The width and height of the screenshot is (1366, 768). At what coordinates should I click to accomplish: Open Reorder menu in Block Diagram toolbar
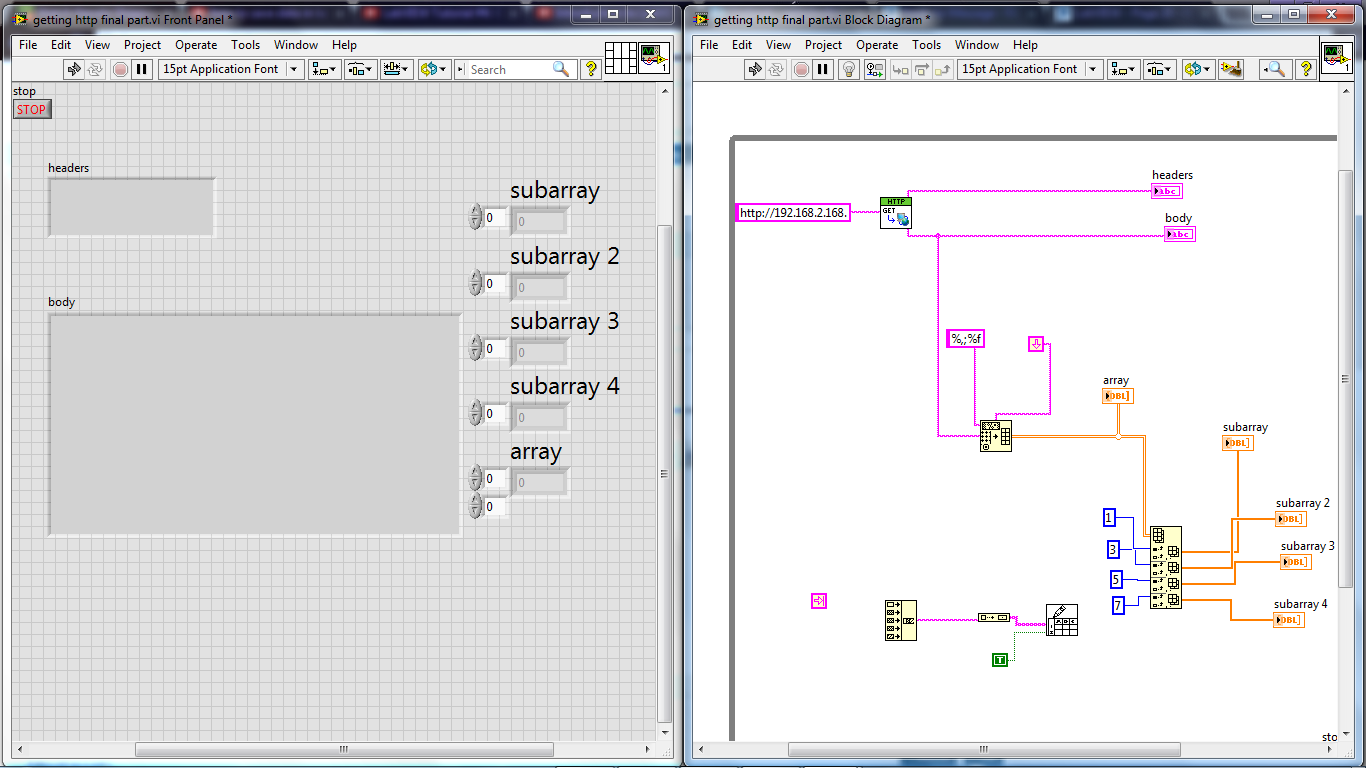point(1197,69)
